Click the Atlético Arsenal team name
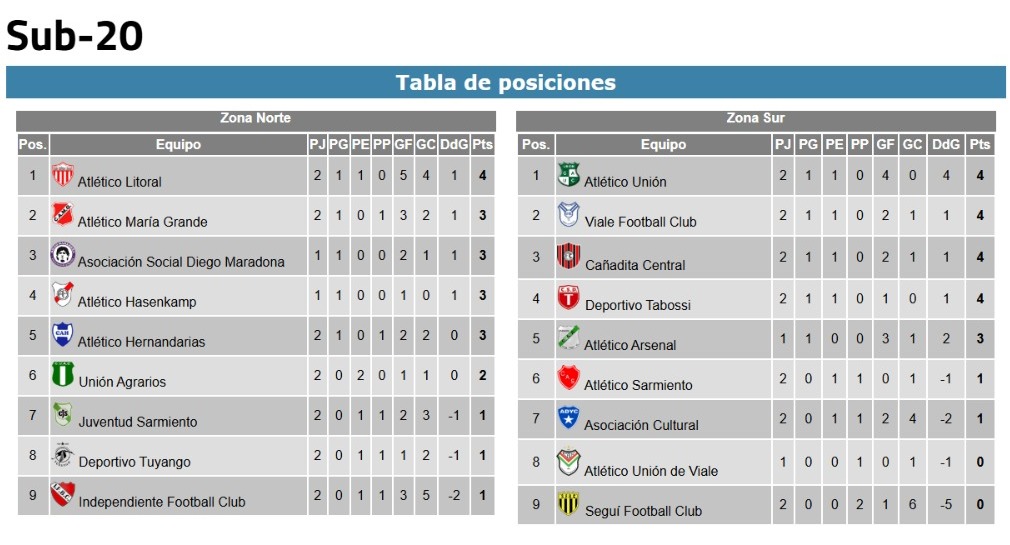This screenshot has width=1010, height=545. pos(630,345)
